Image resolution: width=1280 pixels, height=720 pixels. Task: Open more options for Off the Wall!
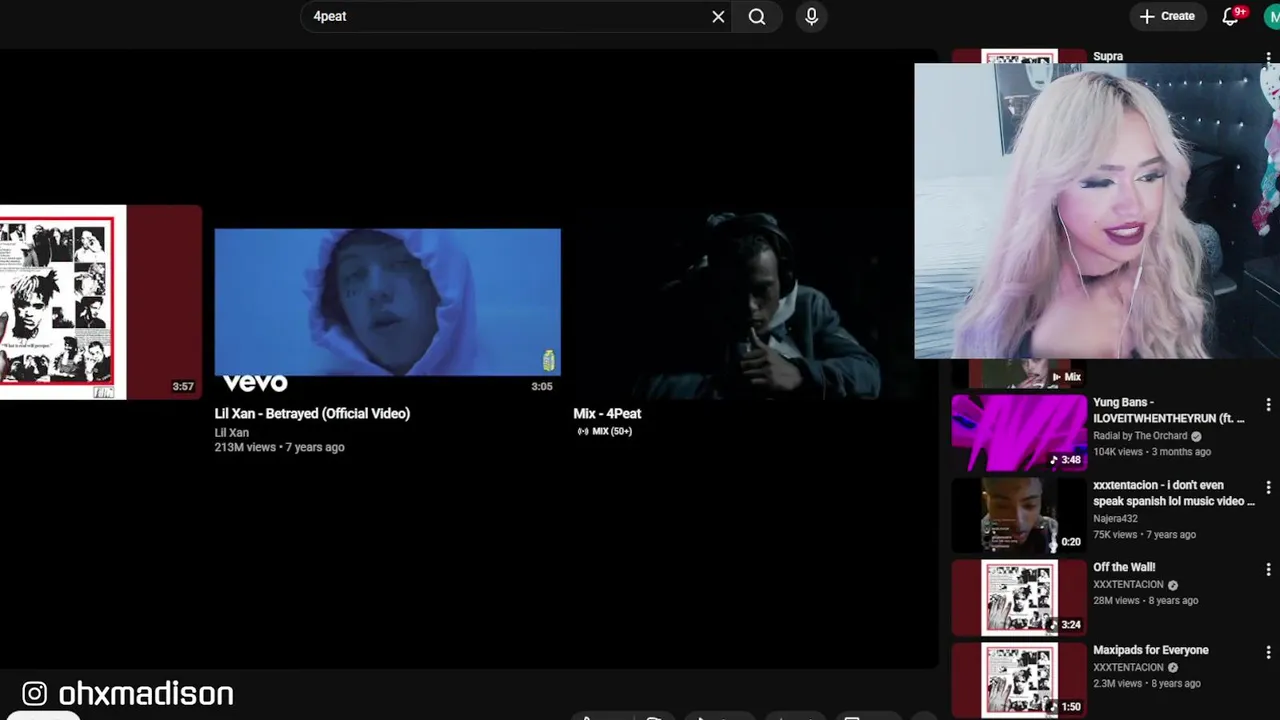coord(1268,570)
